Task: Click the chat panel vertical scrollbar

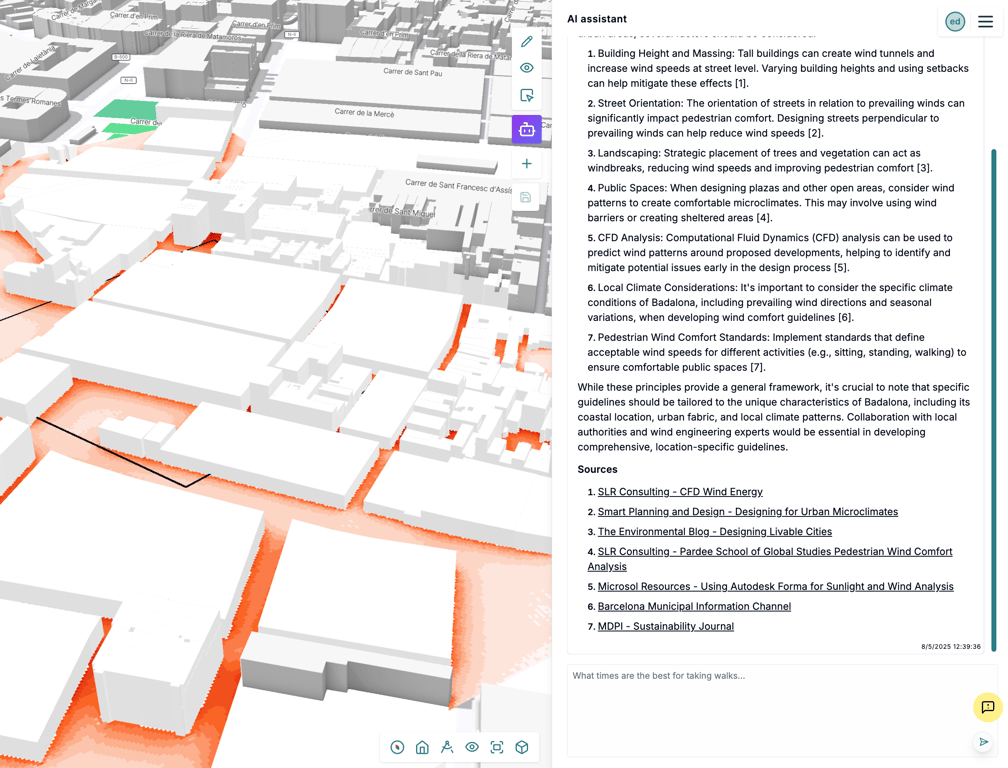Action: tap(994, 398)
